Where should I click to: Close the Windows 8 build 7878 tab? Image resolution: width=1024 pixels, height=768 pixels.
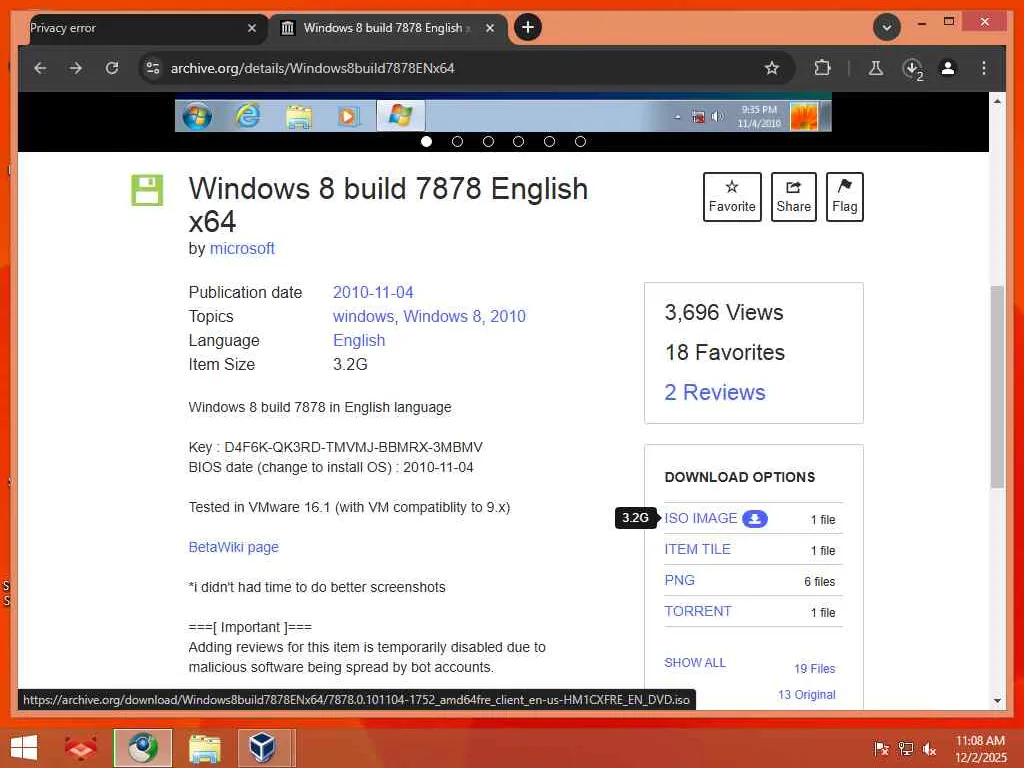pos(490,28)
